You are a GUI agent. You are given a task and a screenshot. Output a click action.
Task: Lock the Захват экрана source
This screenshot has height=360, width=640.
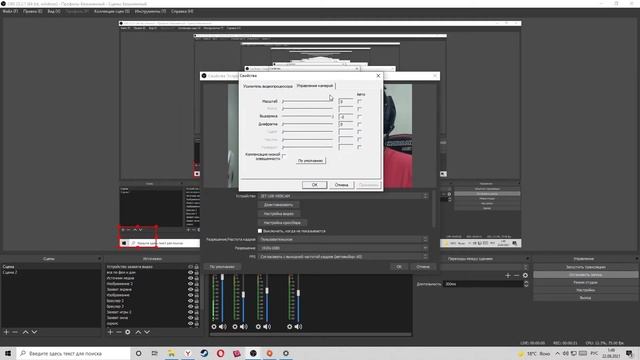[x=196, y=289]
